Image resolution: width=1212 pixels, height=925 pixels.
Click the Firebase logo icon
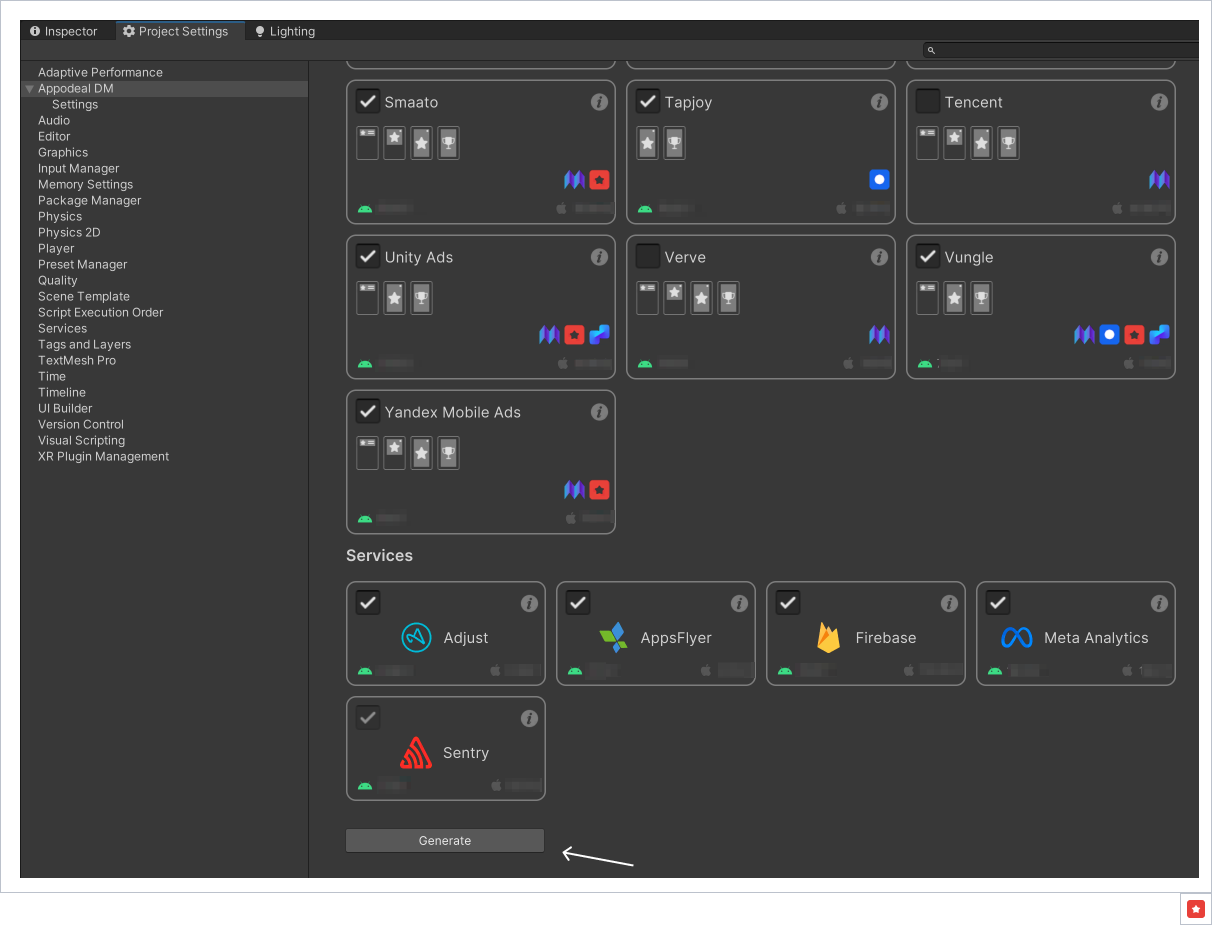(x=828, y=638)
